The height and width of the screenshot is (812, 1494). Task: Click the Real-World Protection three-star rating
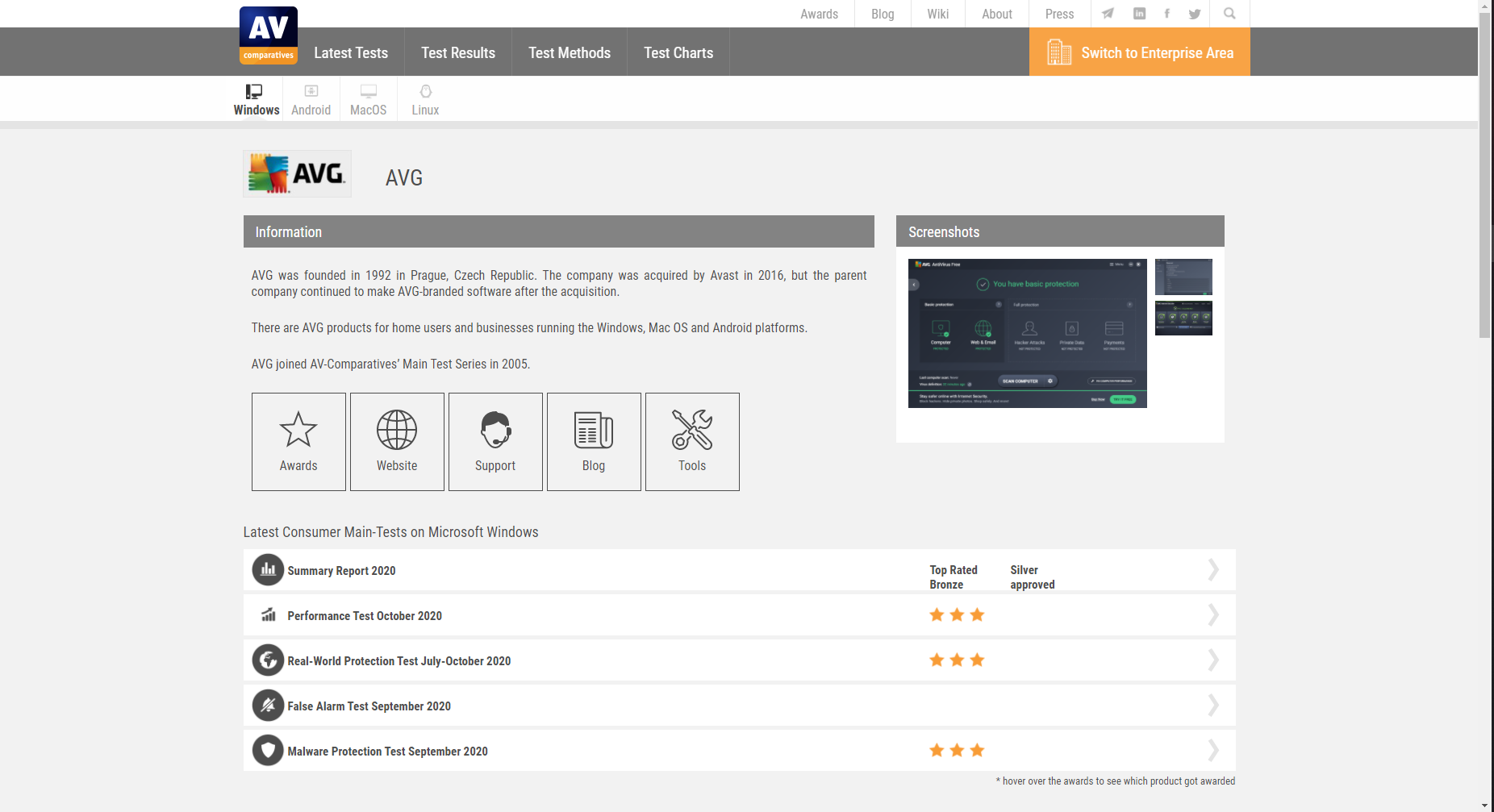(x=957, y=660)
